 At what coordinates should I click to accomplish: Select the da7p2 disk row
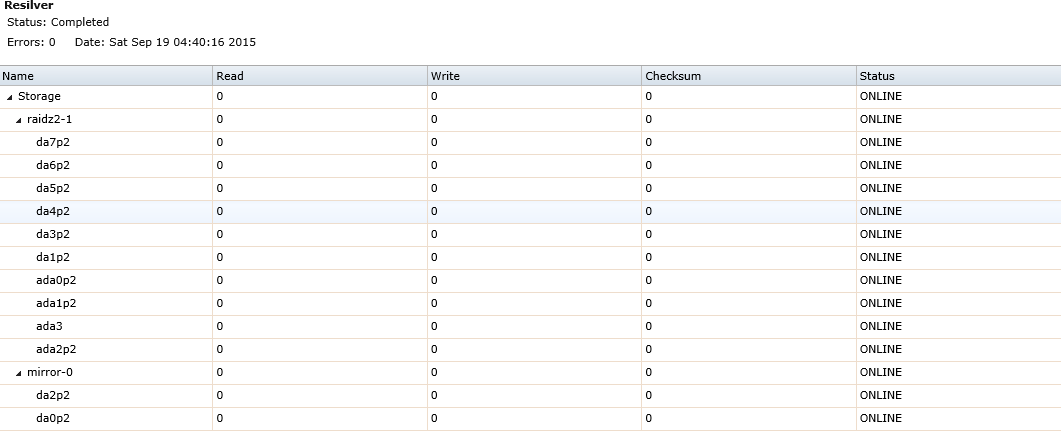point(53,142)
